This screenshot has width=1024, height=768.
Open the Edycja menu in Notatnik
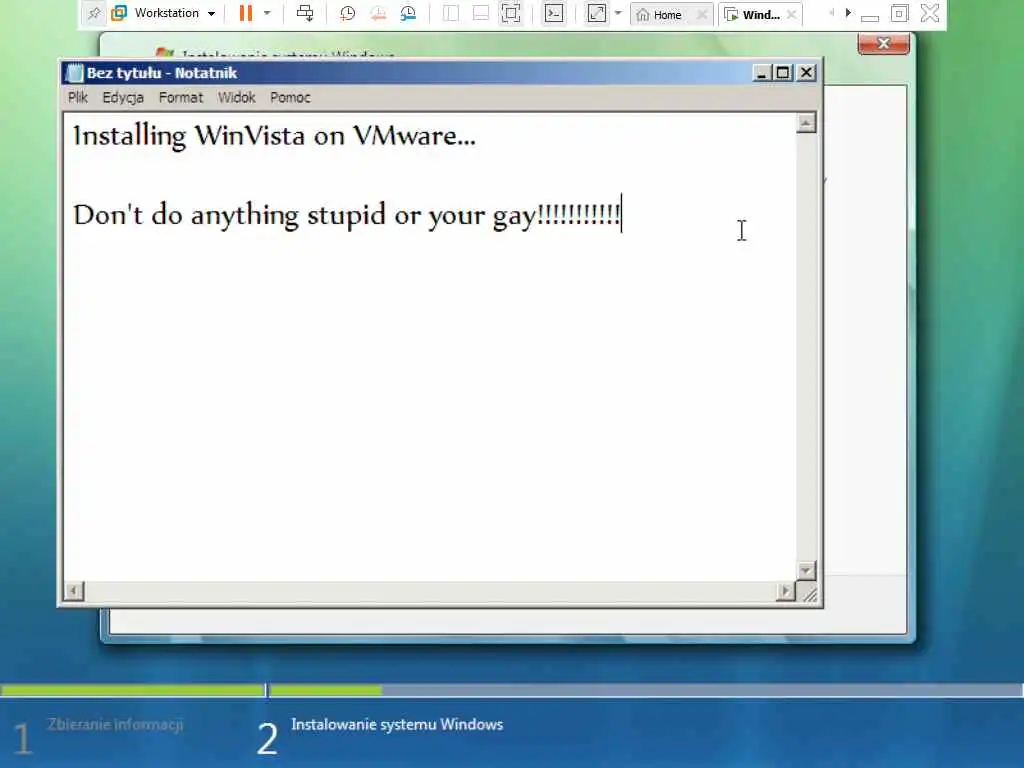click(123, 97)
